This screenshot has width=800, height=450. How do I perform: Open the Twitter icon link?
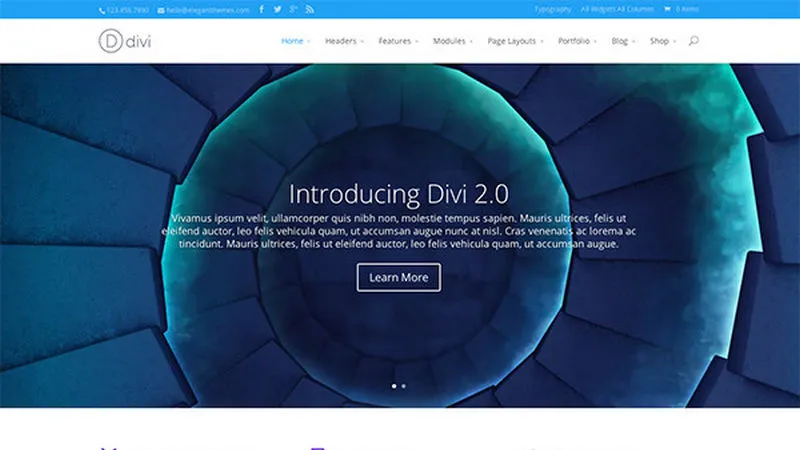point(278,9)
